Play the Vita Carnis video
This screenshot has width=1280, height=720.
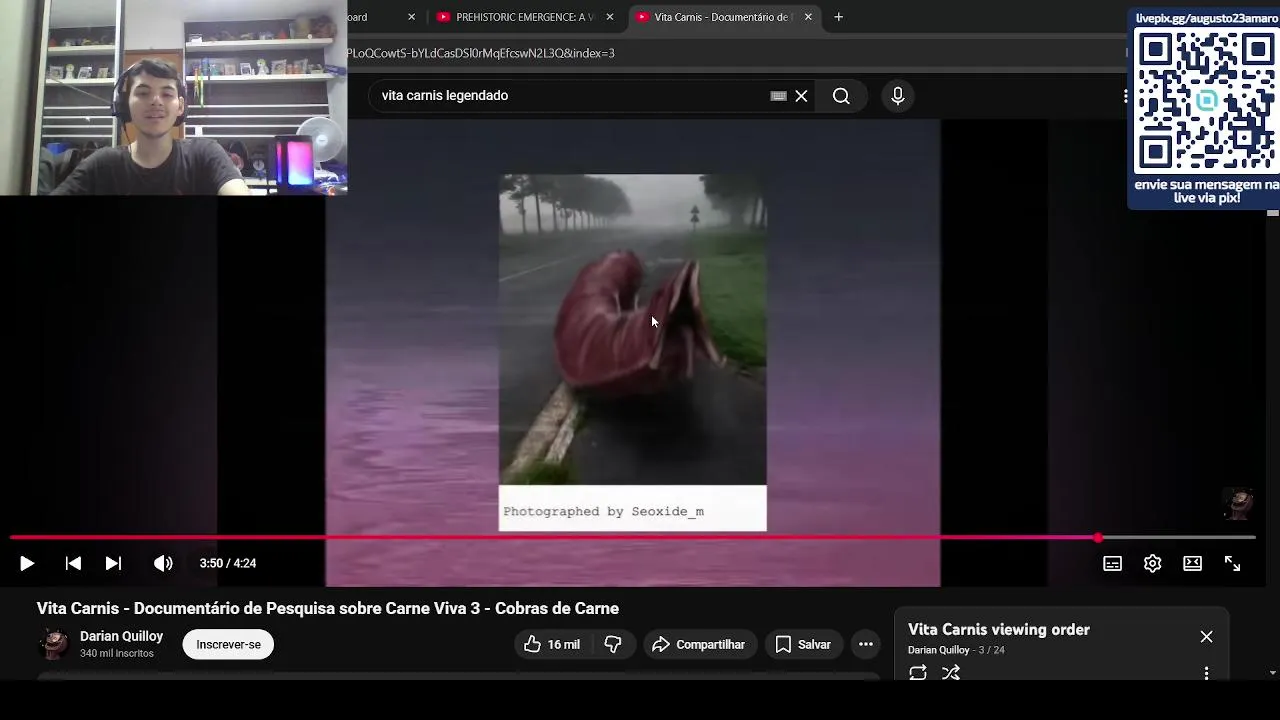click(27, 564)
